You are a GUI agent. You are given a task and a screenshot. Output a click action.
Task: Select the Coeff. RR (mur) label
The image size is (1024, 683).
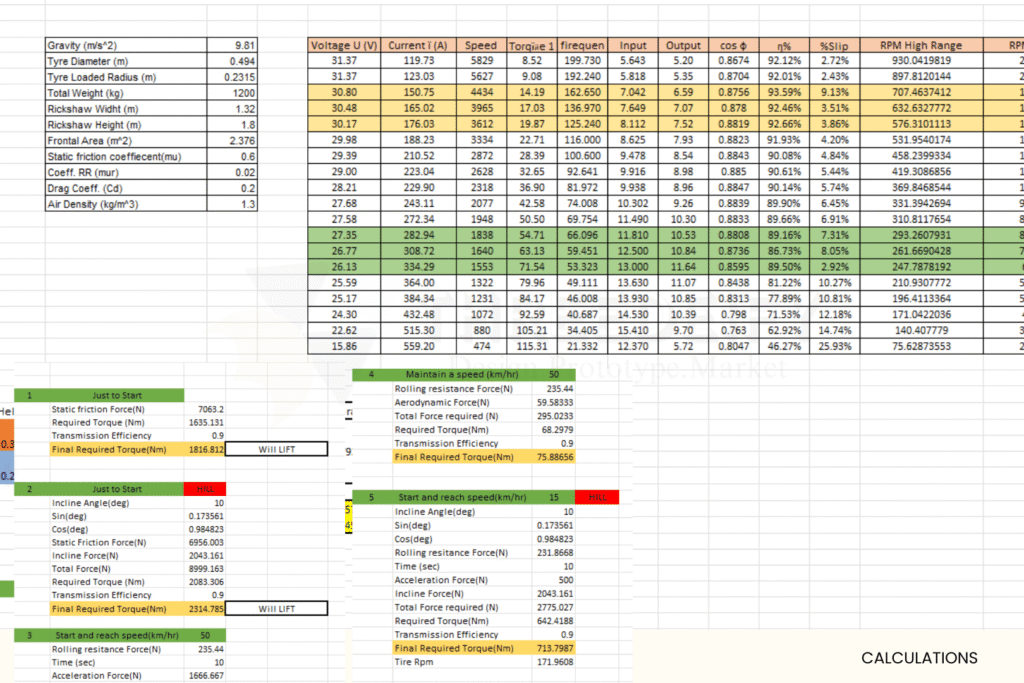(x=126, y=172)
